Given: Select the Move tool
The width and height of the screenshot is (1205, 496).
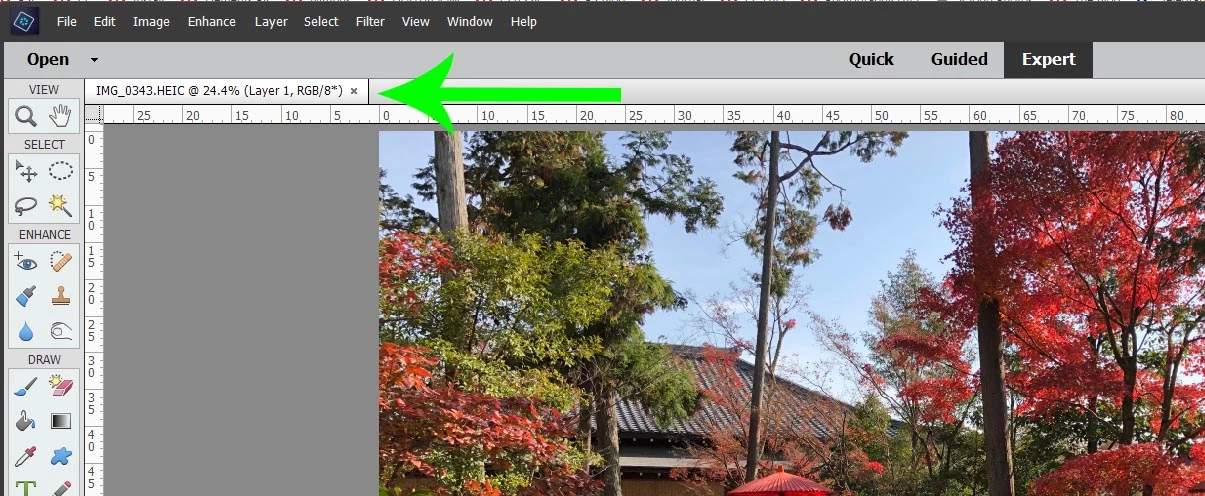Looking at the screenshot, I should 27,171.
